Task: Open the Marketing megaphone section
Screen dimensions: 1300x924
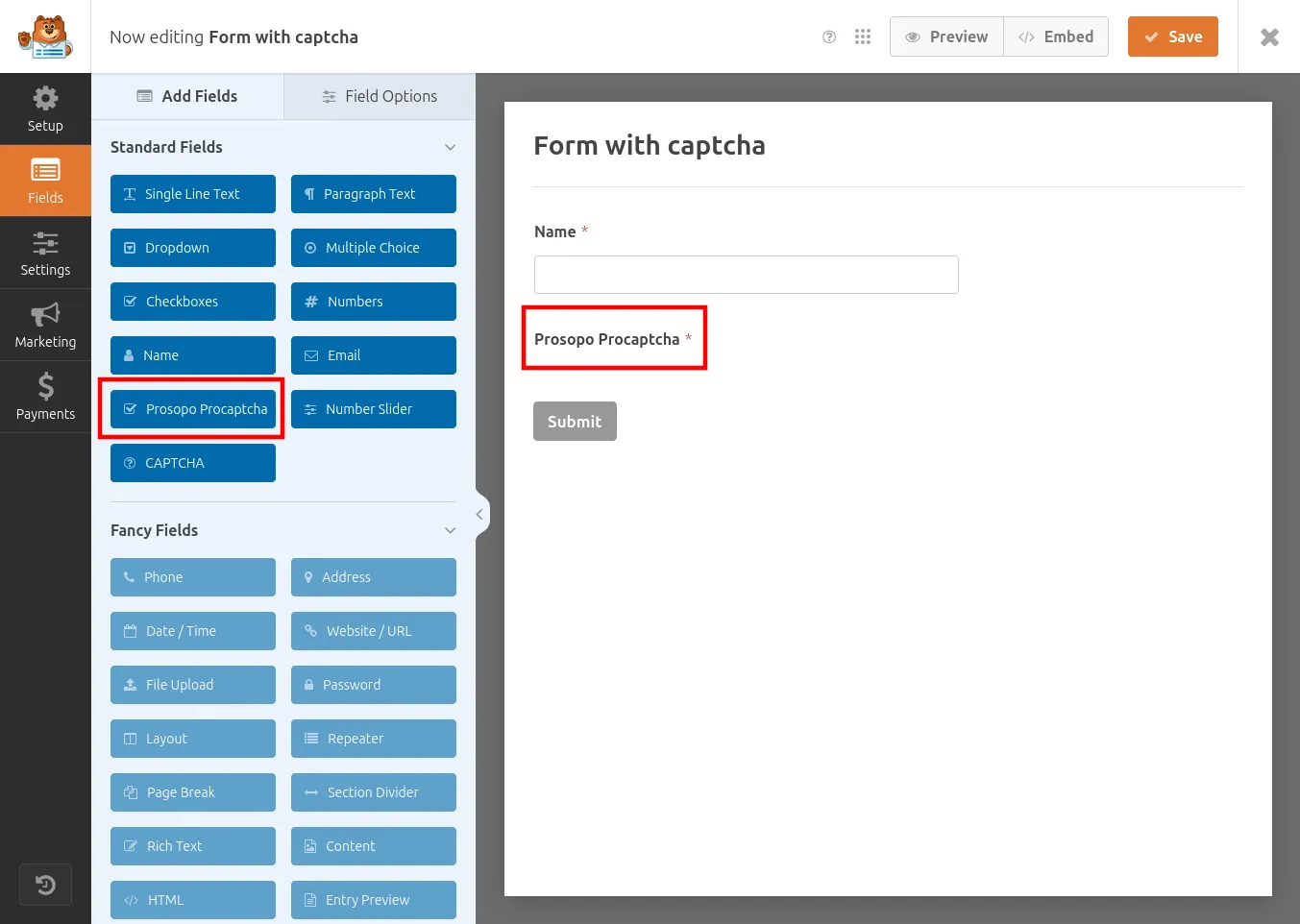Action: coord(45,326)
